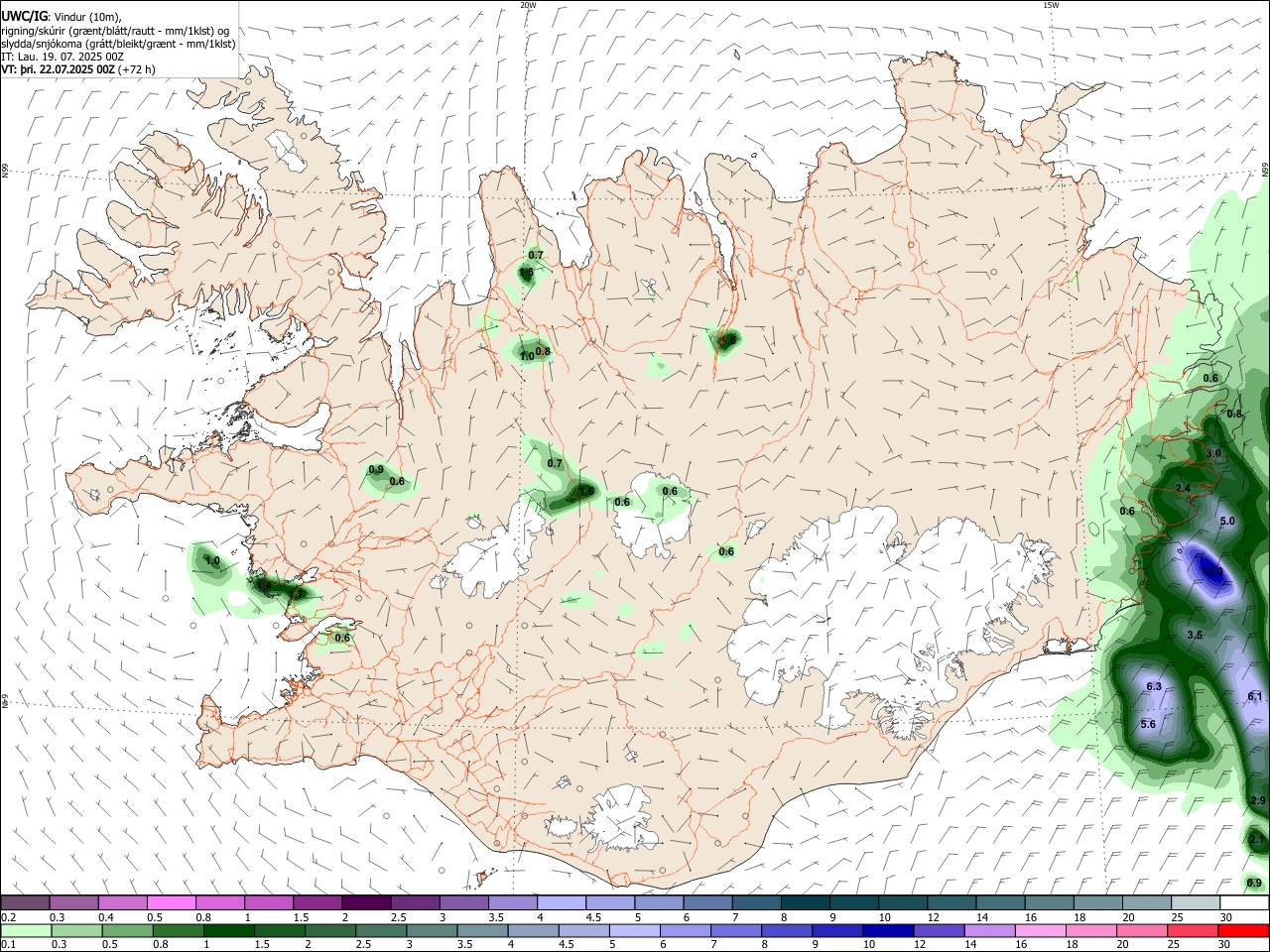Screen dimensions: 1270x952
Task: Click the "slydda/snjókoma" legend description line
Action: click(x=118, y=44)
